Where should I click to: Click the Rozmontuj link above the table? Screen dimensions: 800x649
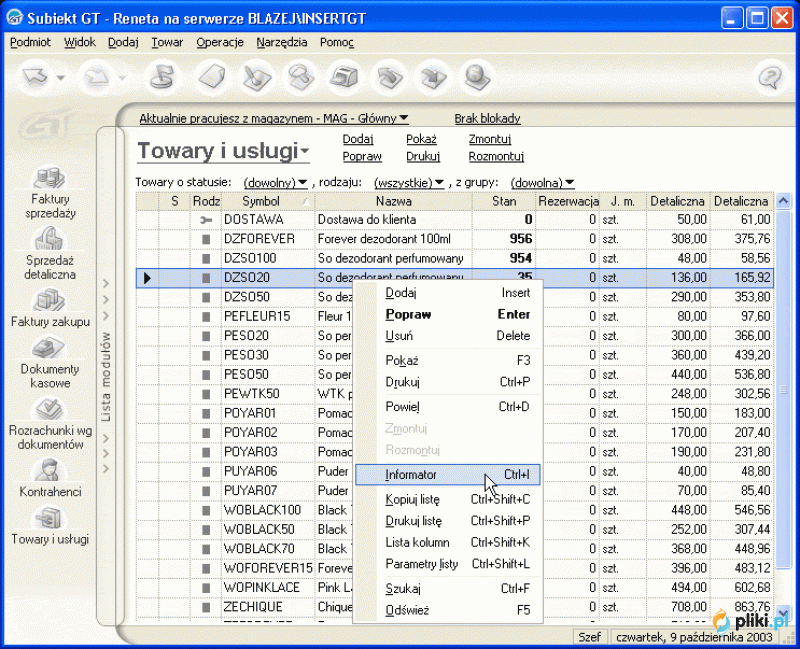tap(496, 157)
